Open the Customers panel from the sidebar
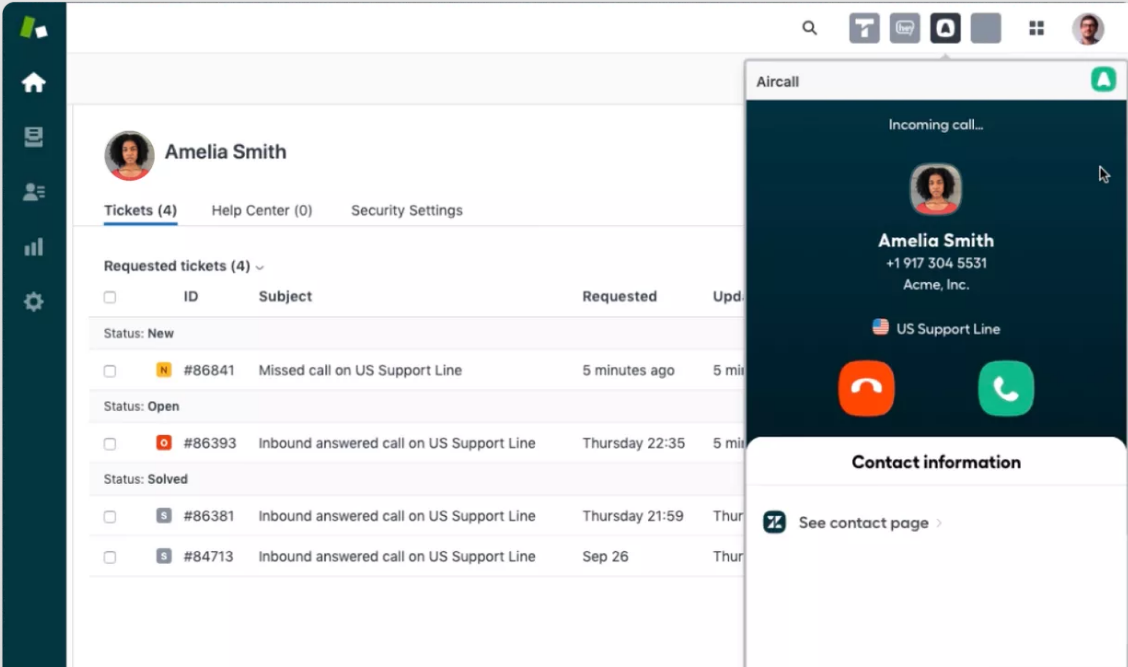The image size is (1128, 667). click(33, 192)
